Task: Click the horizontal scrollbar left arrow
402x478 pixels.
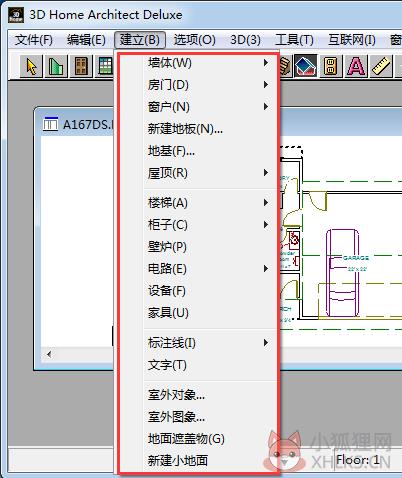Action: click(x=49, y=354)
